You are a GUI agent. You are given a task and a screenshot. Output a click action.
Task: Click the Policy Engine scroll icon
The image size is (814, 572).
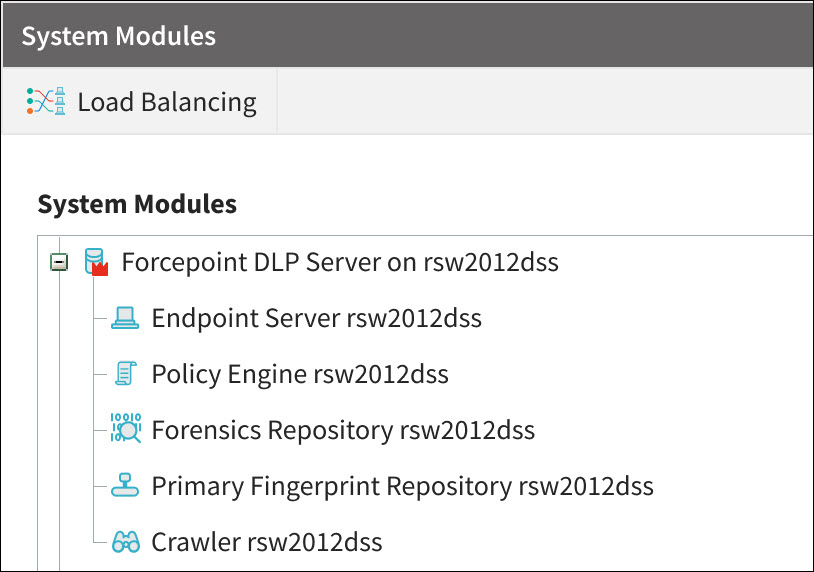tap(125, 374)
